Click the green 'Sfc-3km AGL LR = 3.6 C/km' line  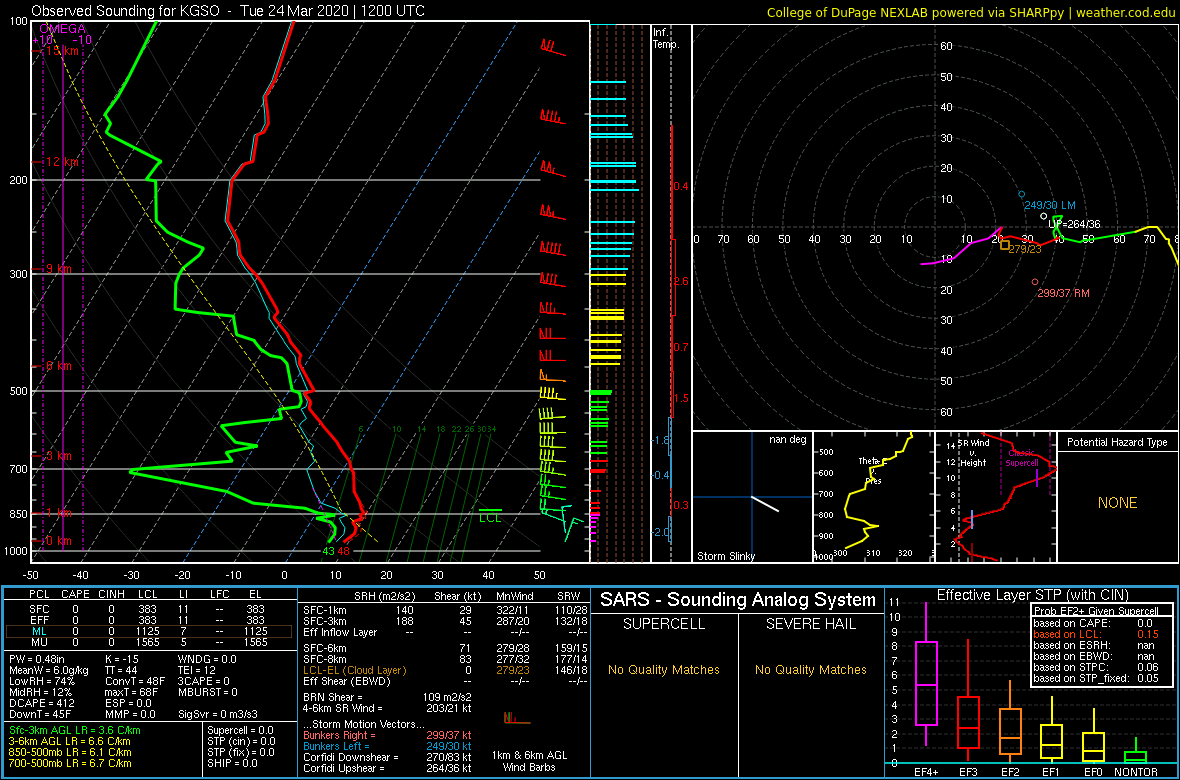point(75,730)
